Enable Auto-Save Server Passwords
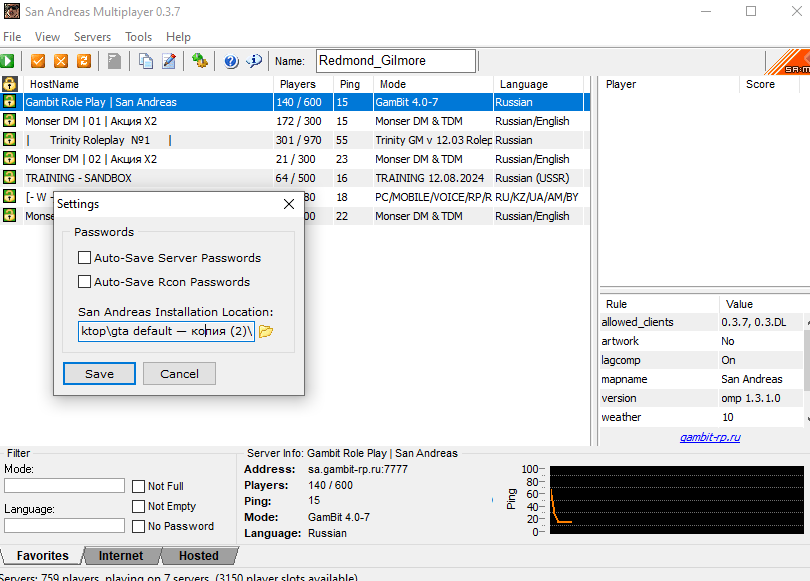810x581 pixels. tap(85, 258)
